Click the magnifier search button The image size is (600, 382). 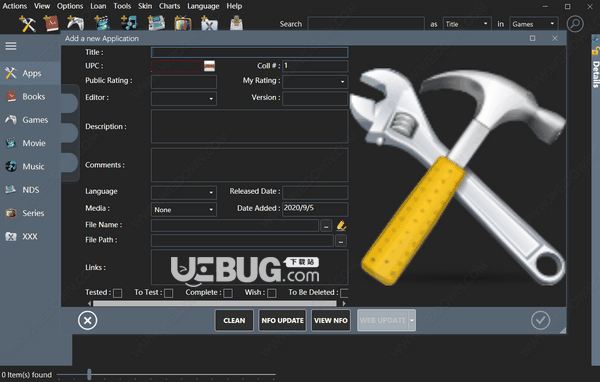(575, 24)
